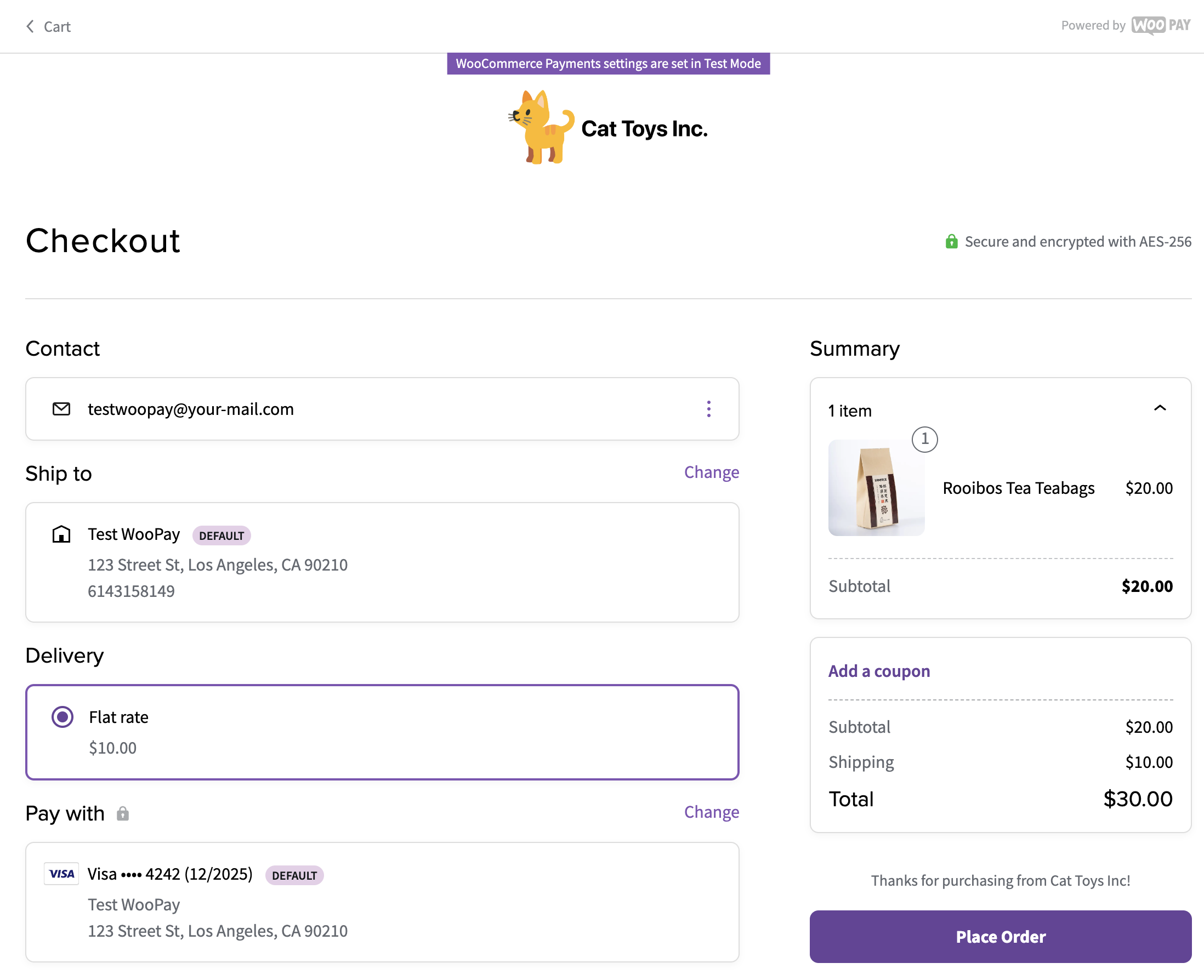The image size is (1204, 980).
Task: Click the WooPay logo in header
Action: [1161, 25]
